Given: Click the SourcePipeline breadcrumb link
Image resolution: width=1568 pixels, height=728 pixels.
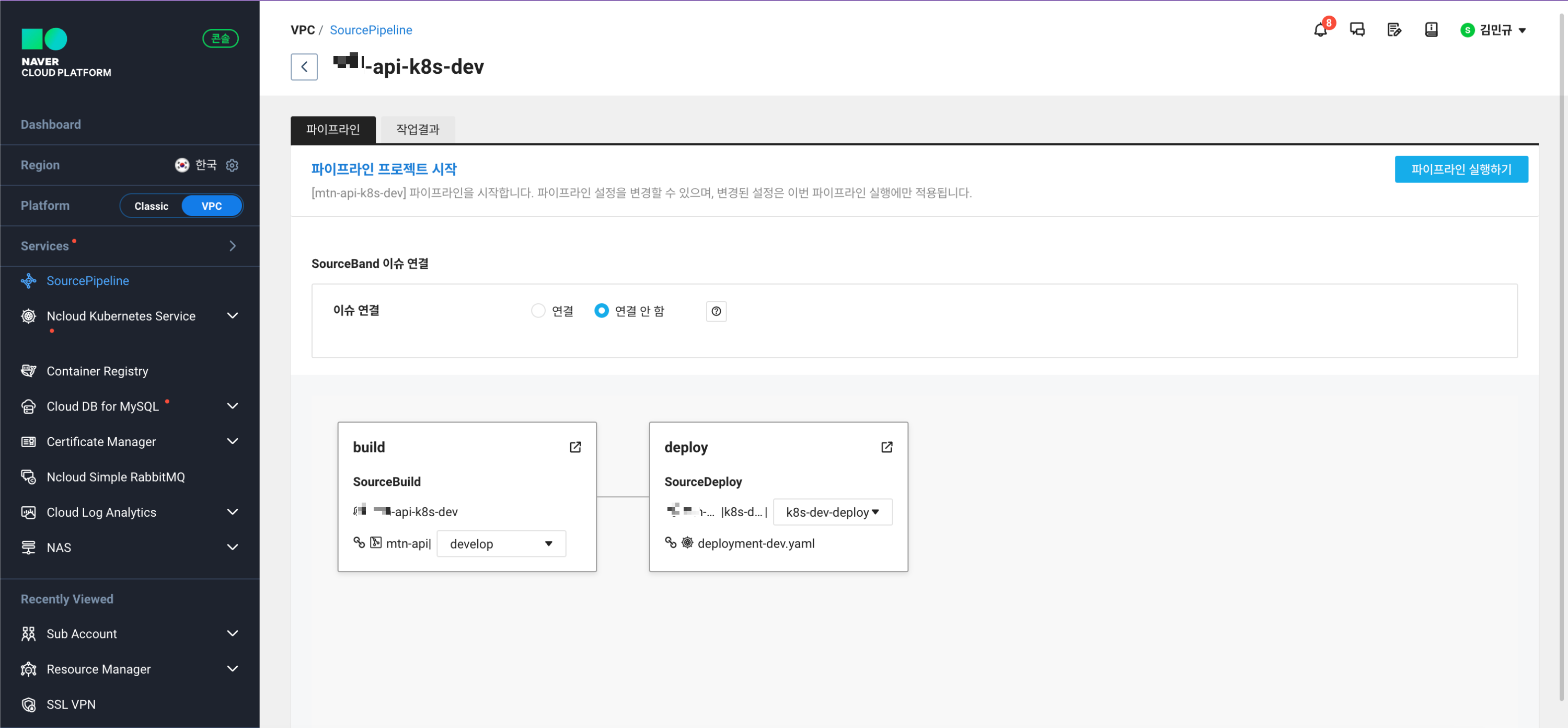Looking at the screenshot, I should tap(370, 30).
